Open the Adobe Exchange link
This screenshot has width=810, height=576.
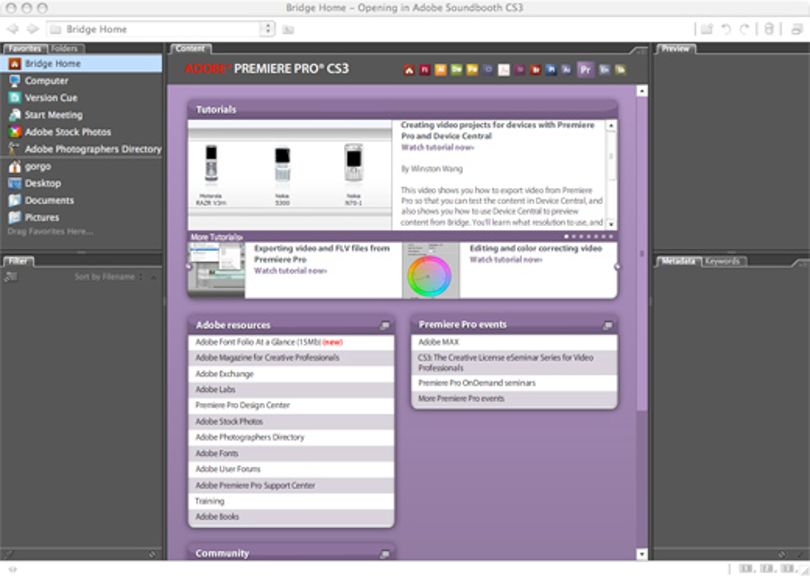click(224, 373)
